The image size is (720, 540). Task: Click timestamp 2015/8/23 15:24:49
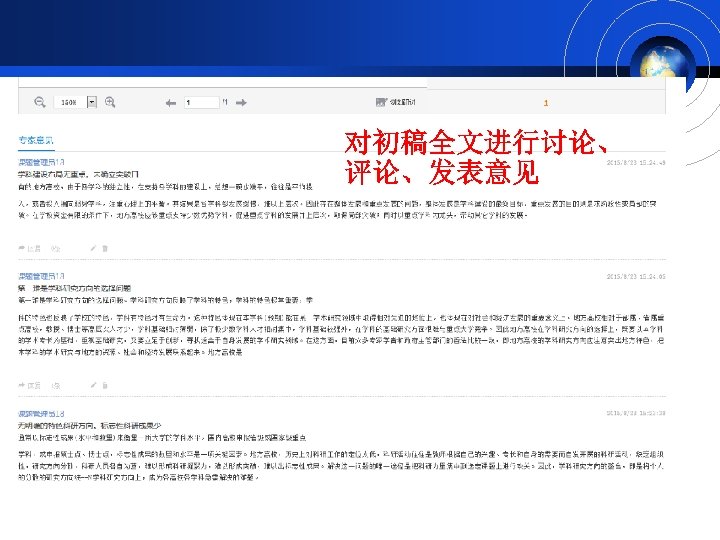click(x=636, y=163)
